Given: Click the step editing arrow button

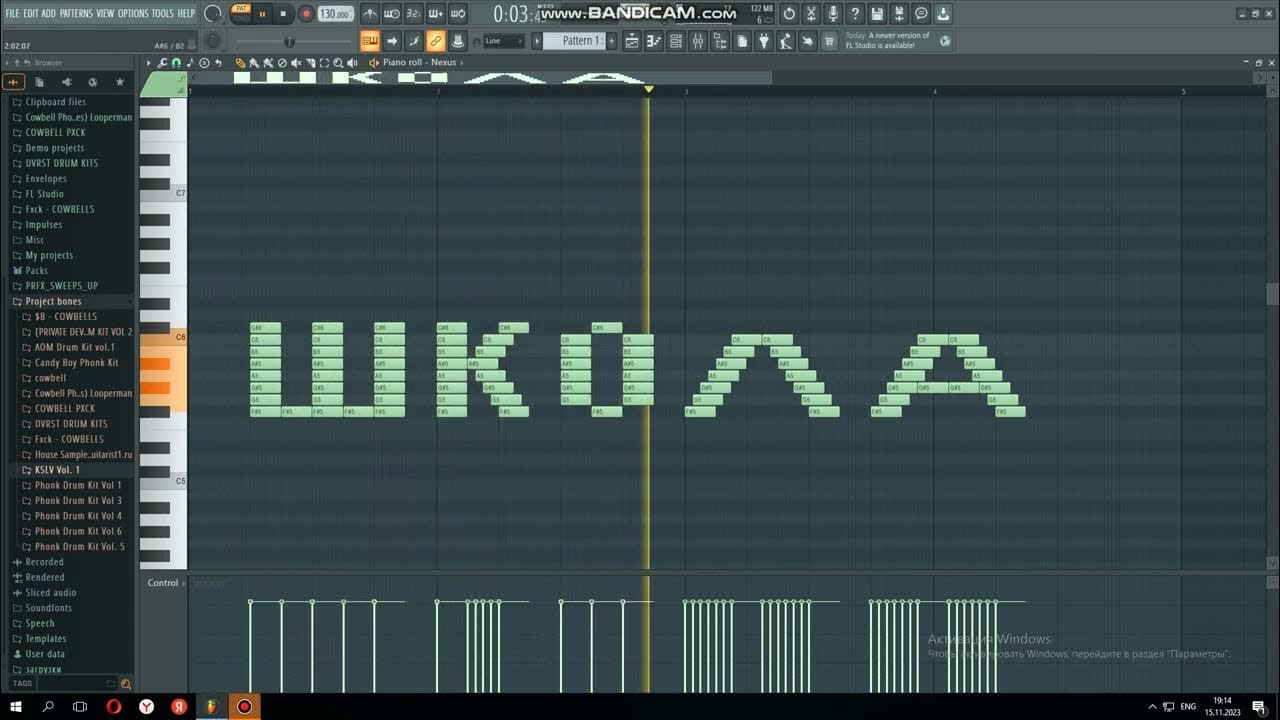Looking at the screenshot, I should tap(391, 41).
